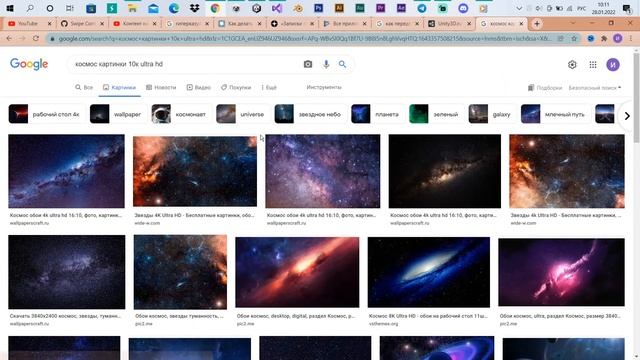Open the blue spiral galaxy 8K thumbnail
This screenshot has width=640, height=360.
(429, 272)
